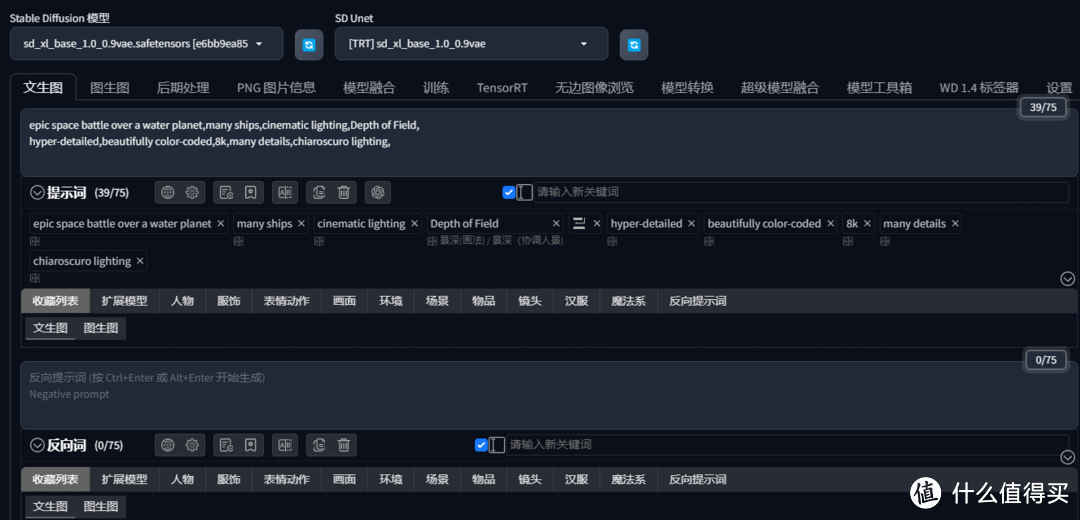Open the 模型融合 tab
This screenshot has height=520, width=1080.
point(369,88)
